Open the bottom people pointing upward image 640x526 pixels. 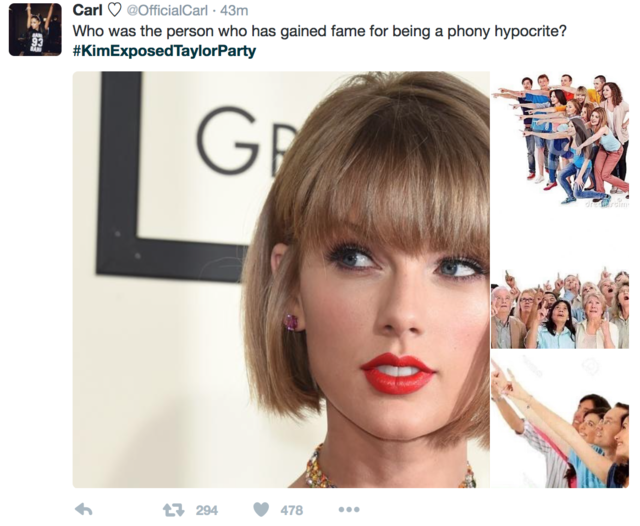560,420
